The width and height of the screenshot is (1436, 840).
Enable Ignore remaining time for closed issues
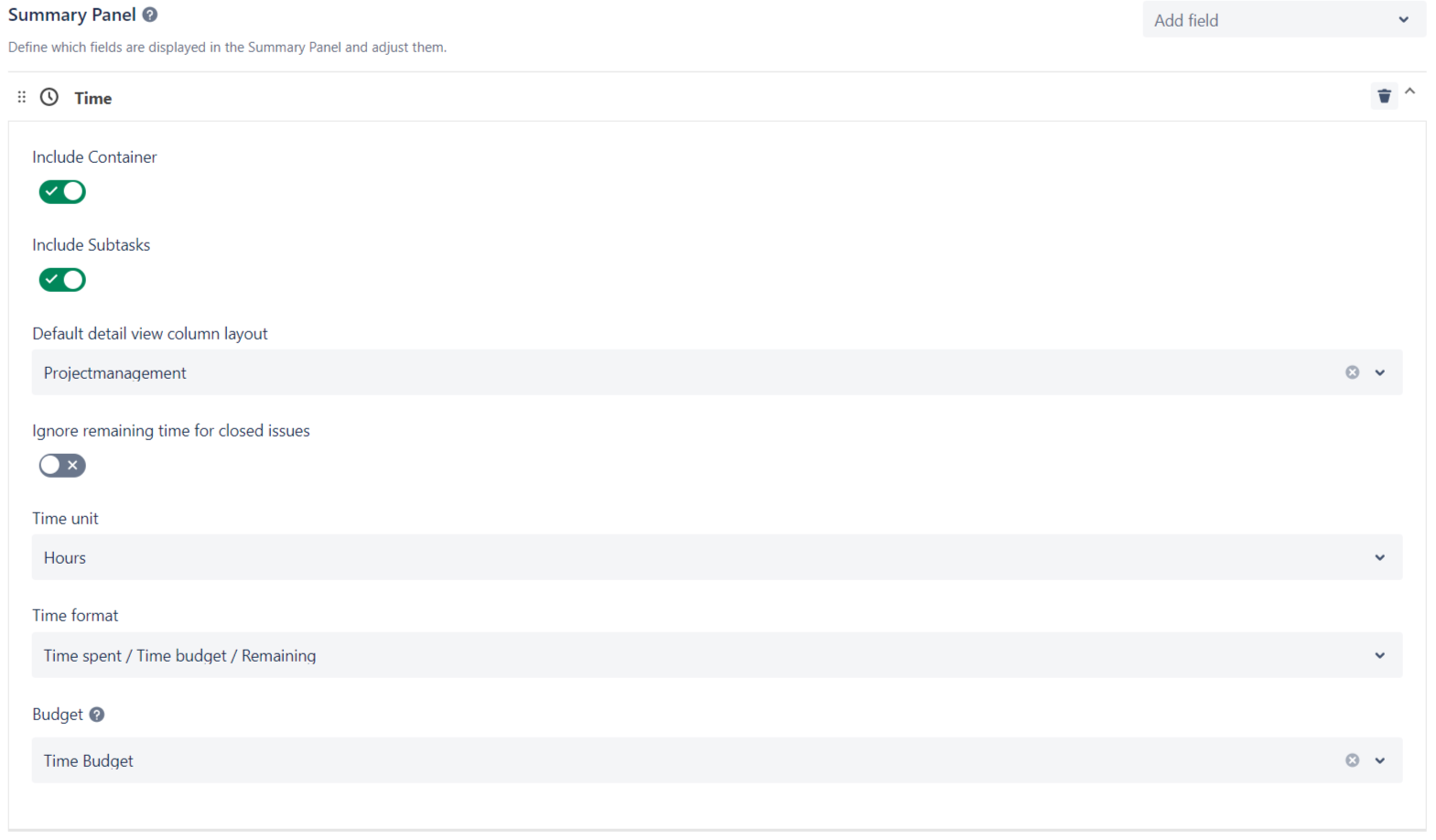[62, 466]
